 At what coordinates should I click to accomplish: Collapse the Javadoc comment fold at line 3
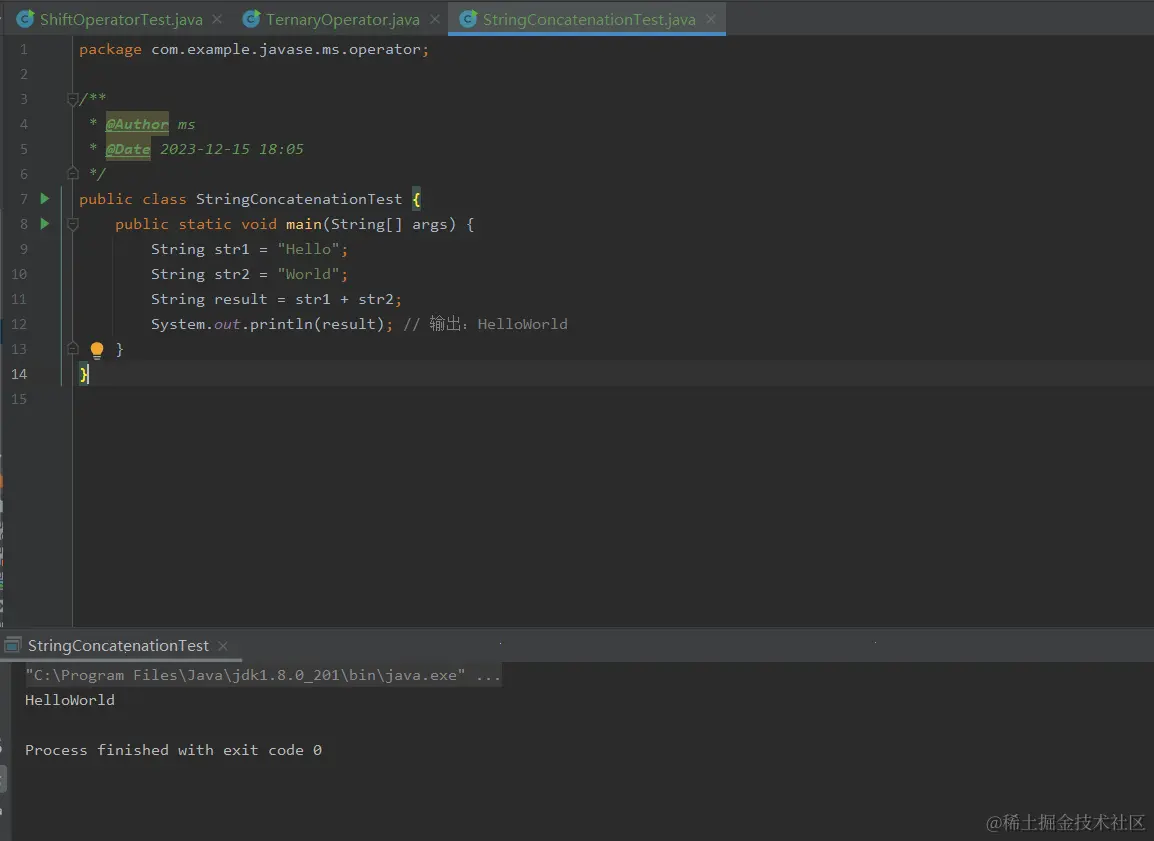(x=72, y=99)
